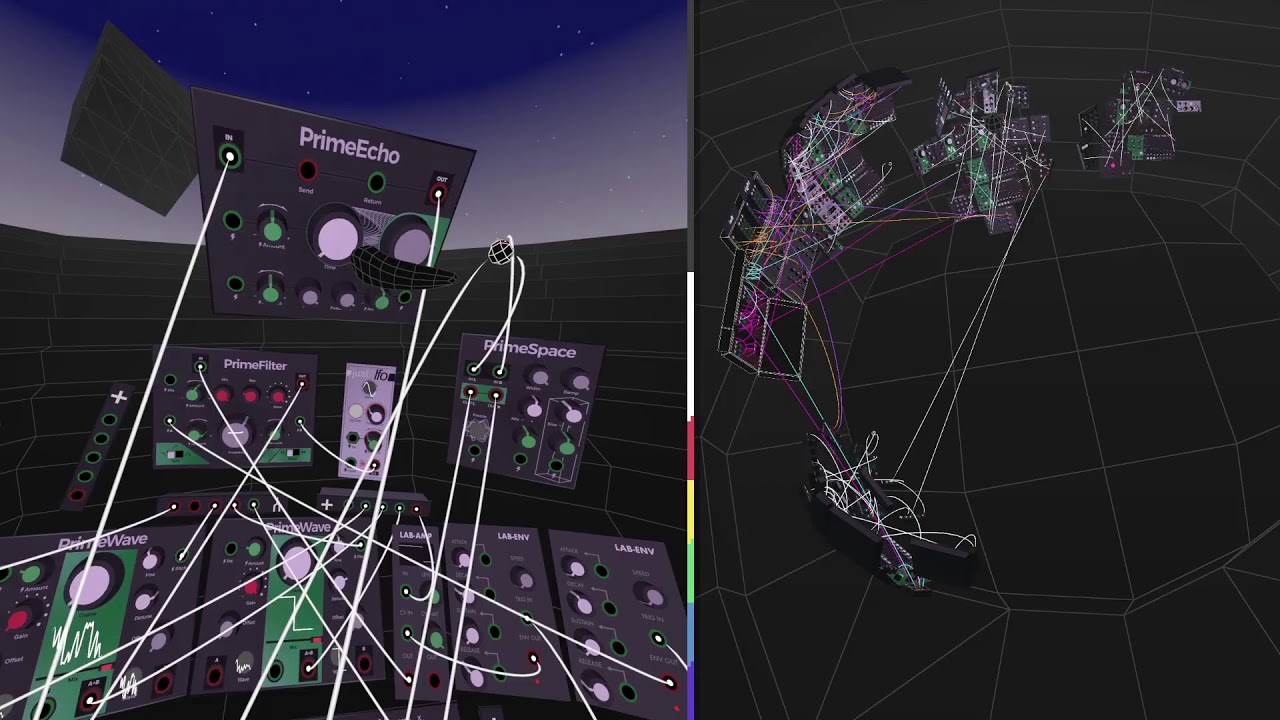This screenshot has height=720, width=1280.
Task: Click the LAB-AMP IN jack
Action: click(406, 592)
